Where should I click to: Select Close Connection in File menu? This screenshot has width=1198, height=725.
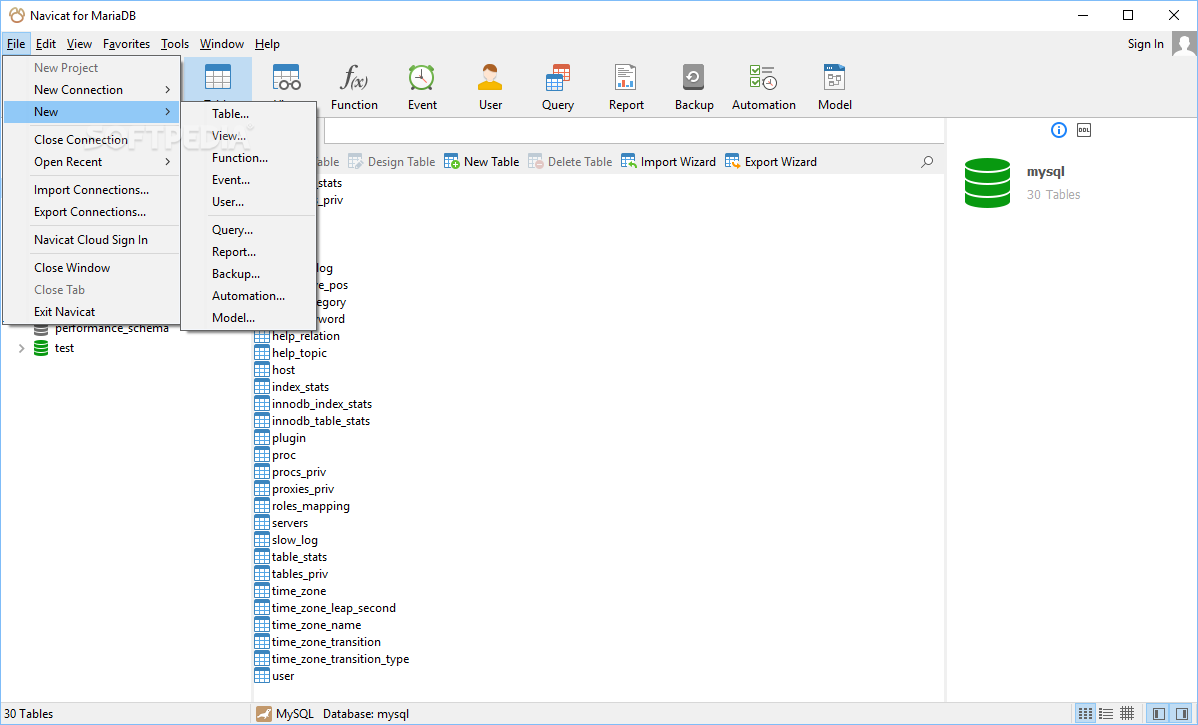(x=92, y=140)
